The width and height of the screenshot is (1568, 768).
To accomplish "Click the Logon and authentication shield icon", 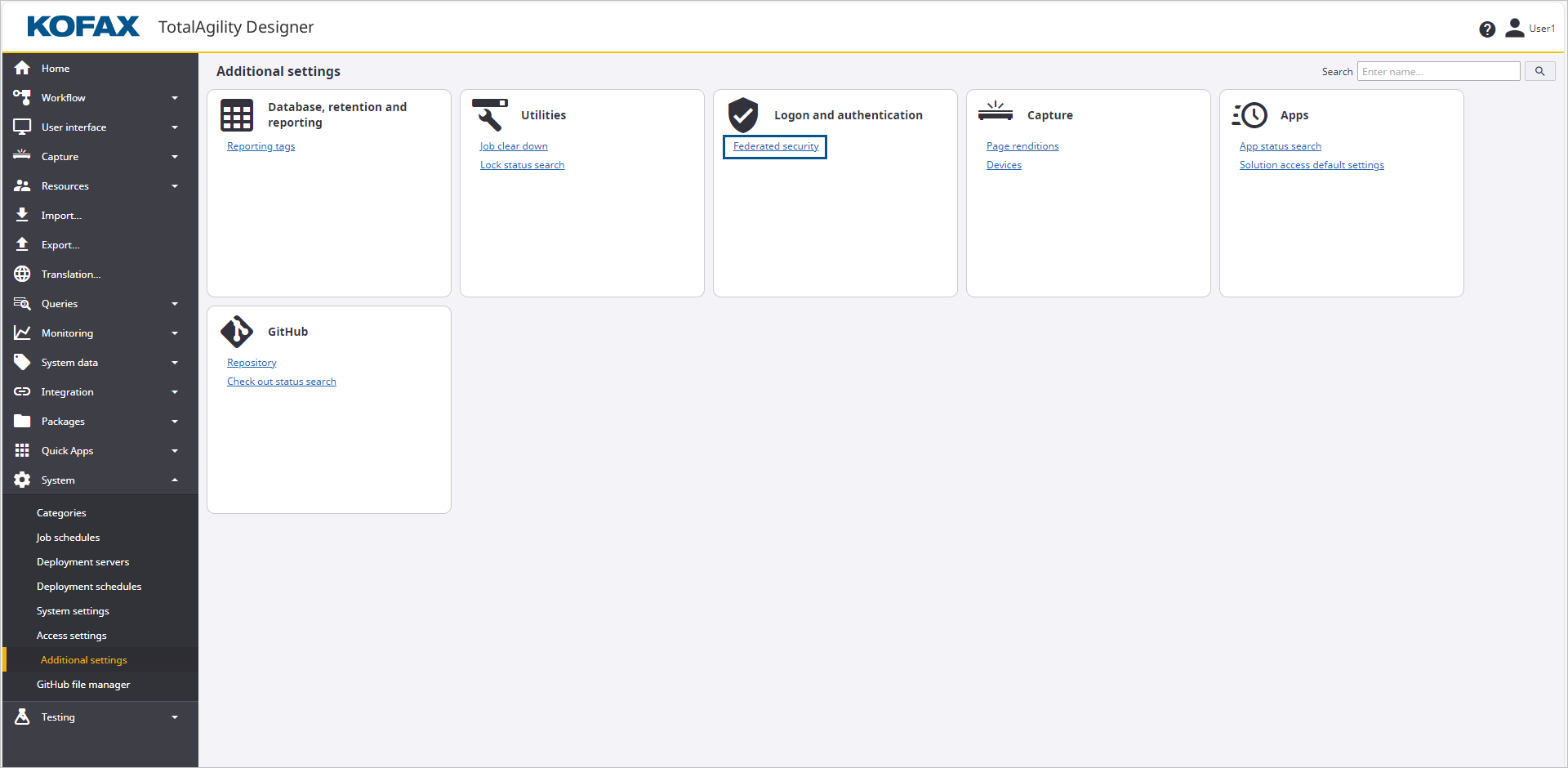I will (743, 115).
